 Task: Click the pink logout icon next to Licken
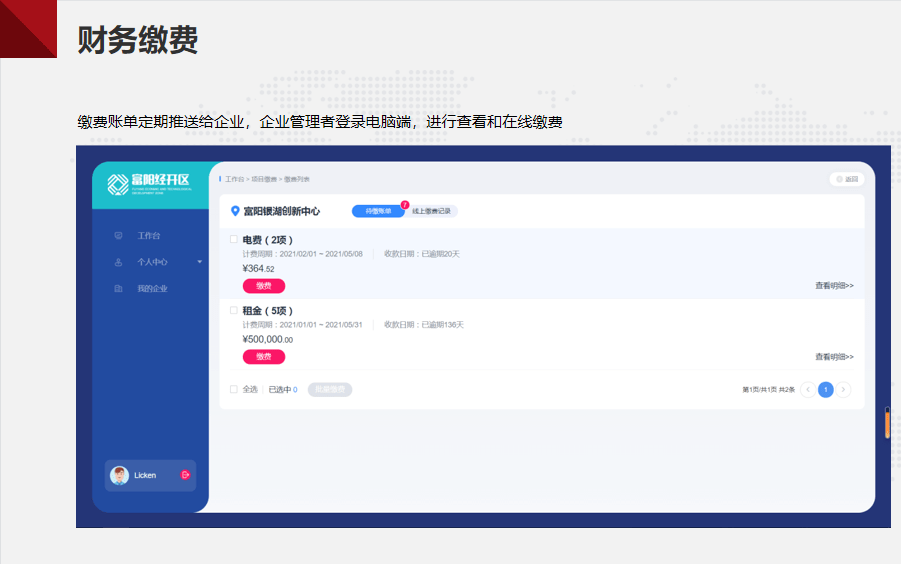(x=185, y=475)
